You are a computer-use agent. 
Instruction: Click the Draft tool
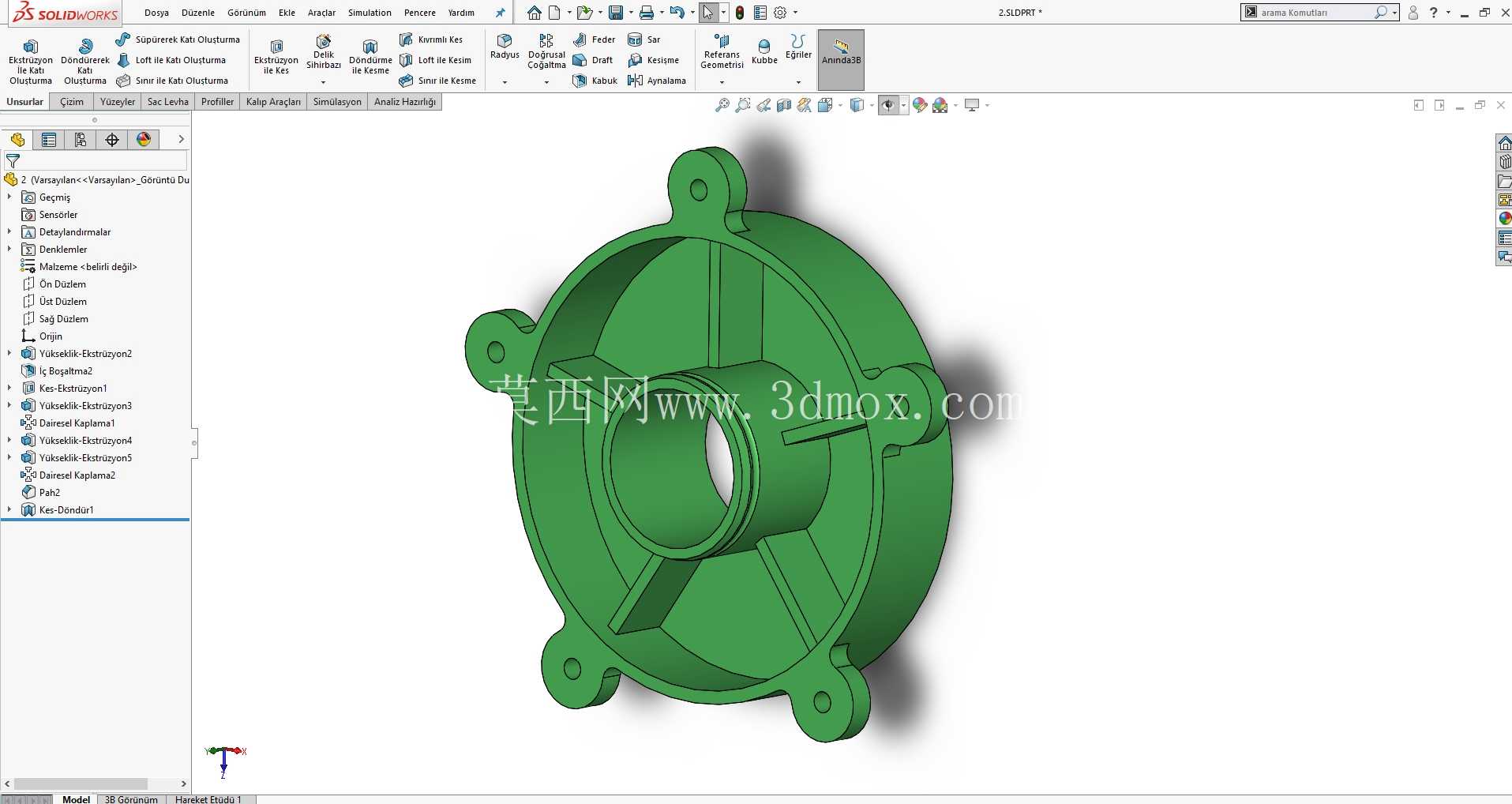593,60
